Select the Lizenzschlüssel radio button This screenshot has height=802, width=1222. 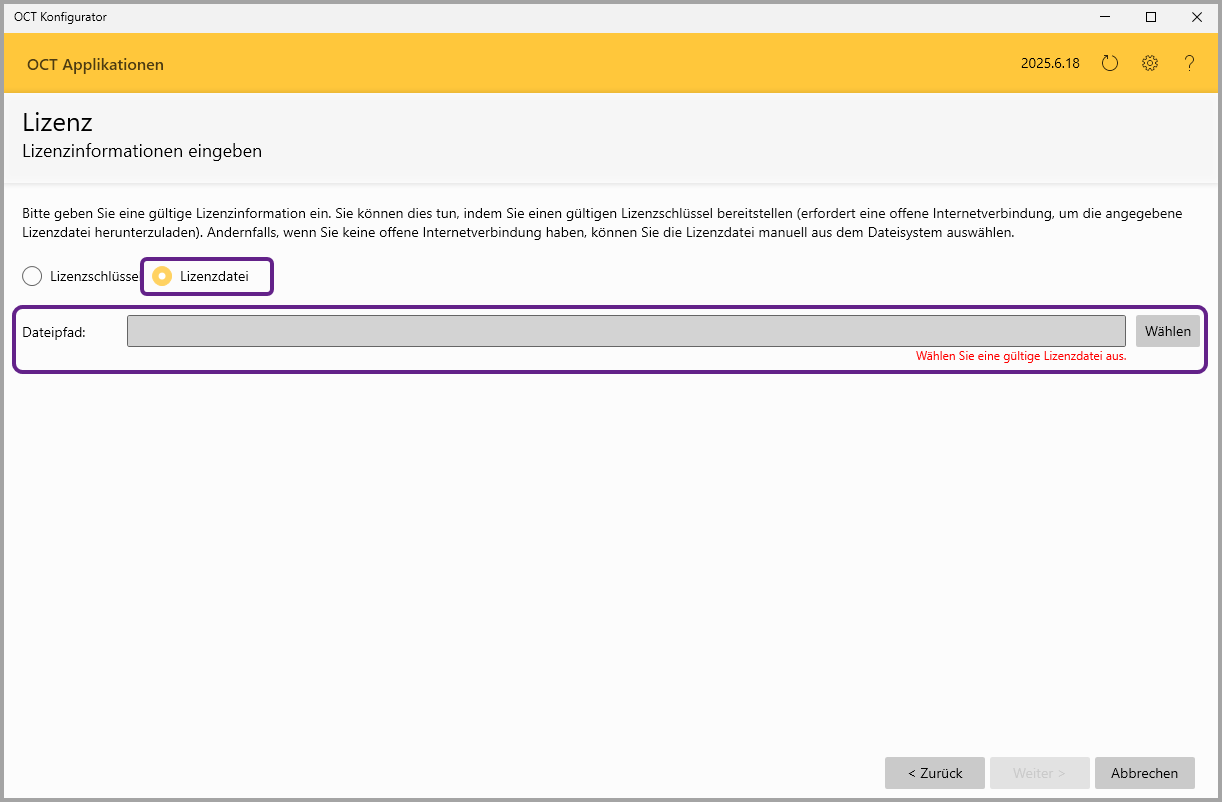pos(32,276)
